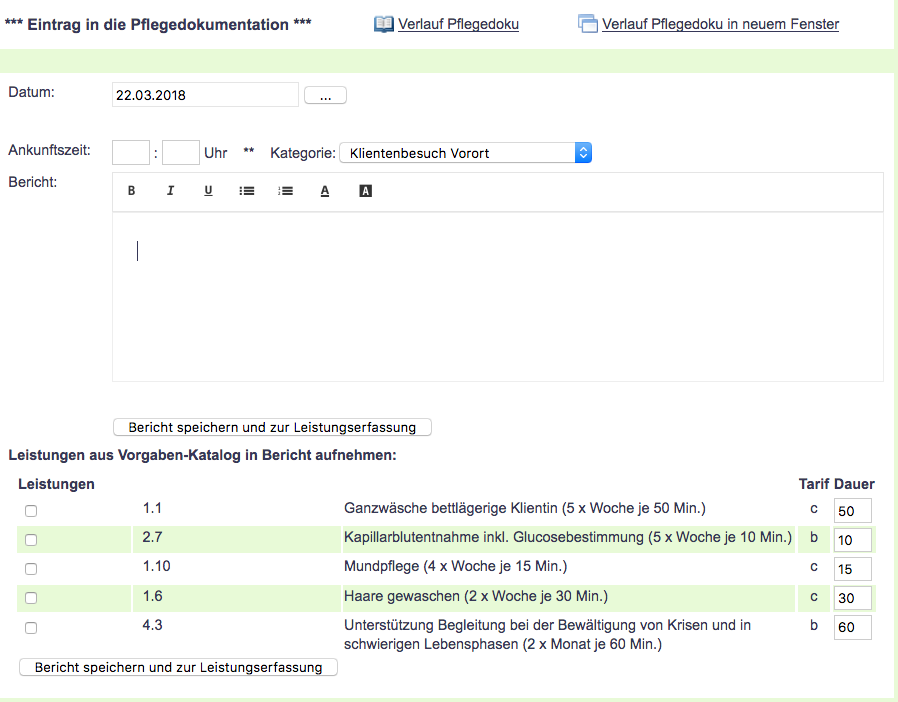Image resolution: width=898 pixels, height=702 pixels.
Task: Click the Dauer field for Mundpflege
Action: [x=852, y=569]
